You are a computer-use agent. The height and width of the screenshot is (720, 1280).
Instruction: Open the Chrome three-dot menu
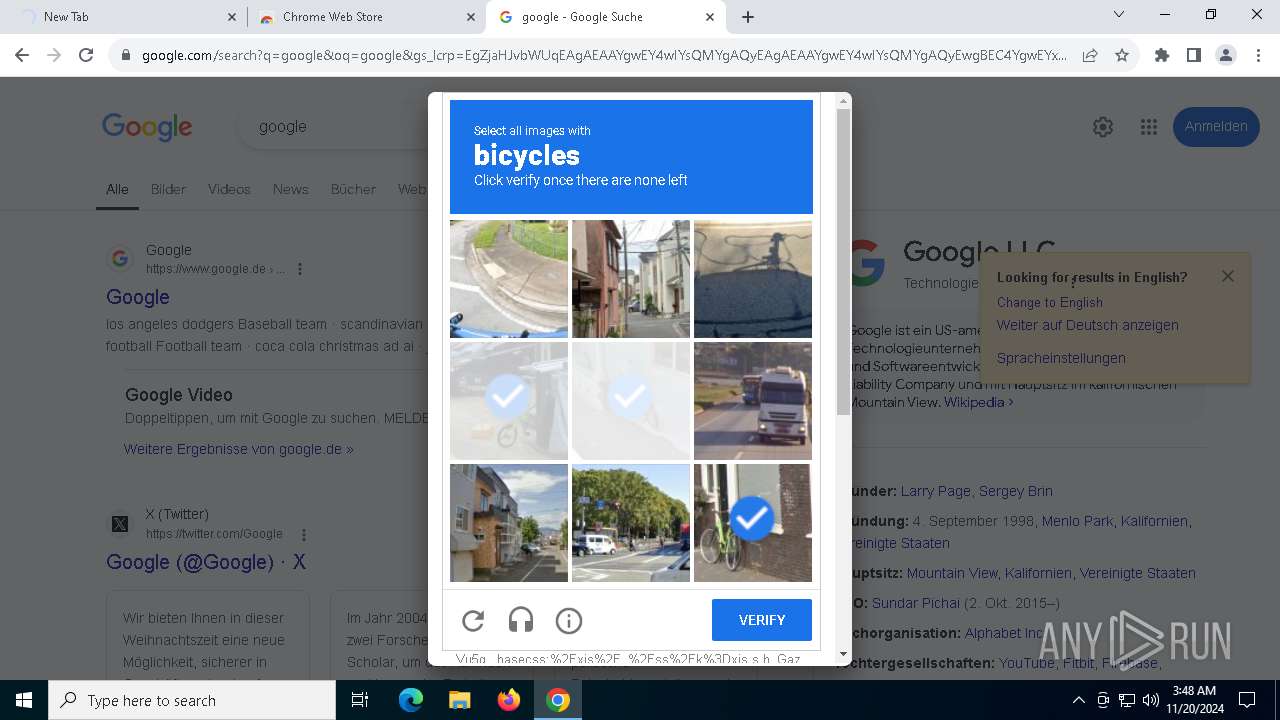pos(1257,56)
